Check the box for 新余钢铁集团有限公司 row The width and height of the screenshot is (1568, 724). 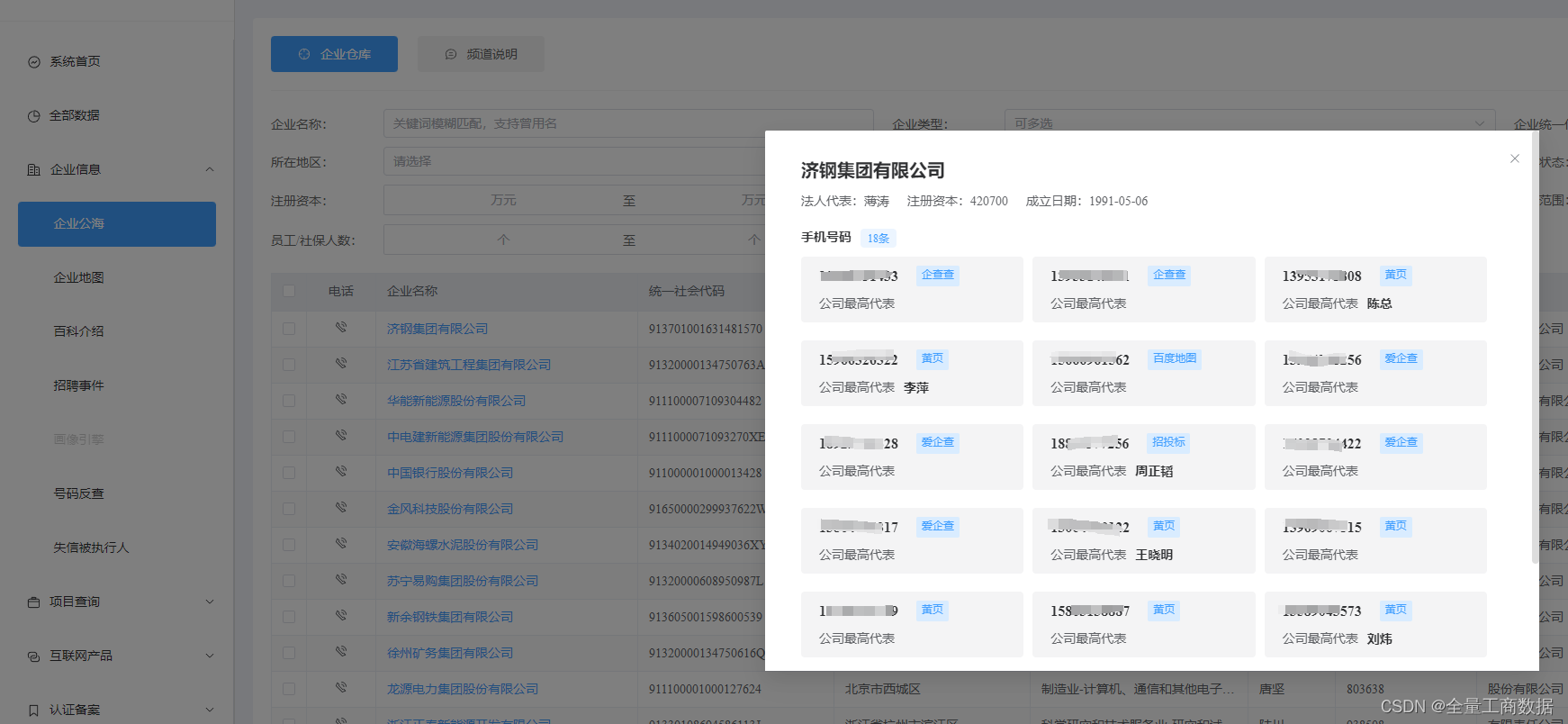pos(289,617)
